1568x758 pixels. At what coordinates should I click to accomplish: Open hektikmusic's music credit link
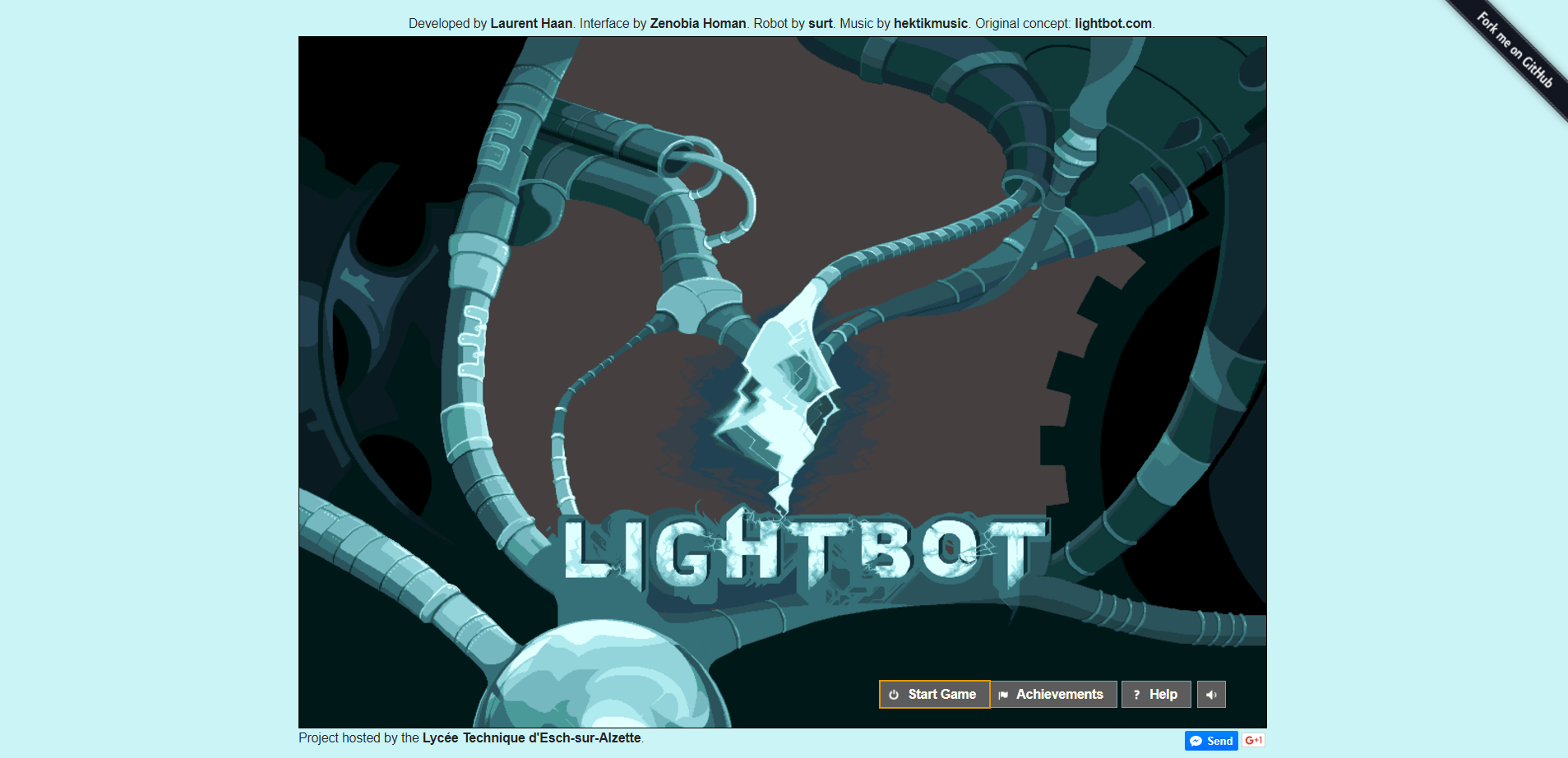[x=930, y=23]
